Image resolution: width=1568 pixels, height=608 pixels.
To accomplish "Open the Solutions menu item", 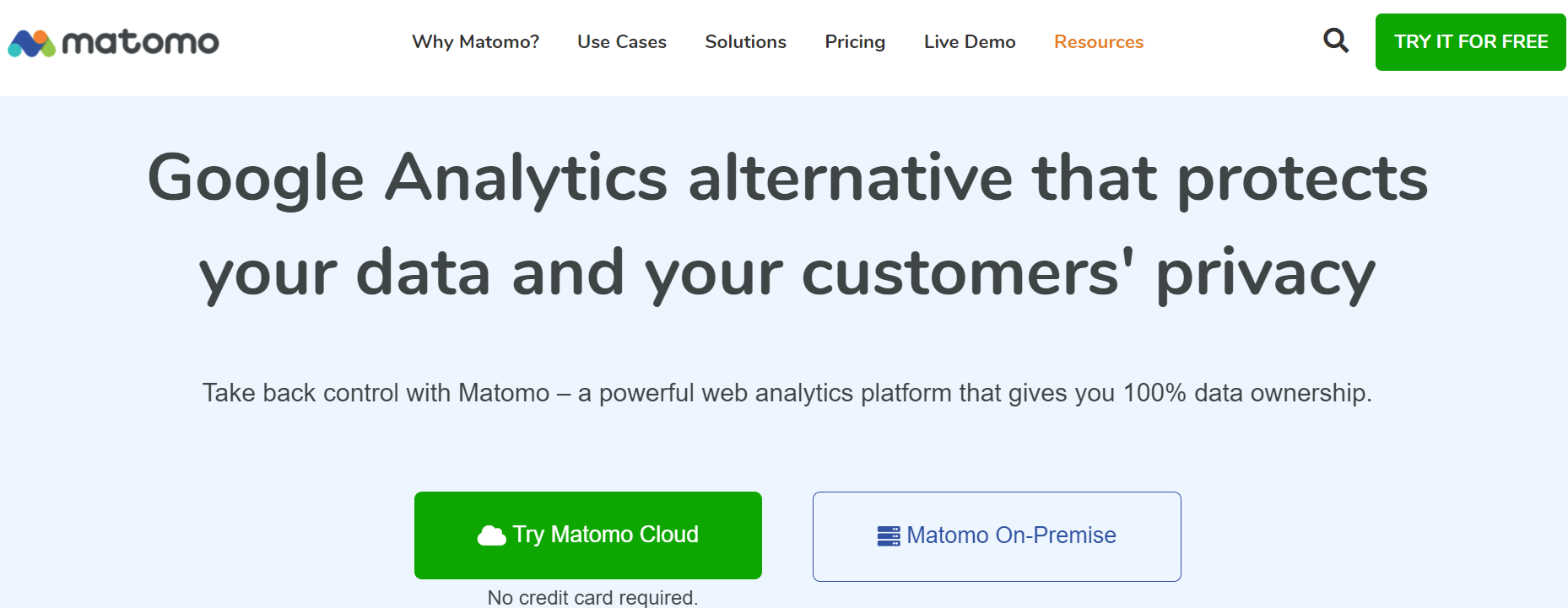I will pyautogui.click(x=745, y=41).
